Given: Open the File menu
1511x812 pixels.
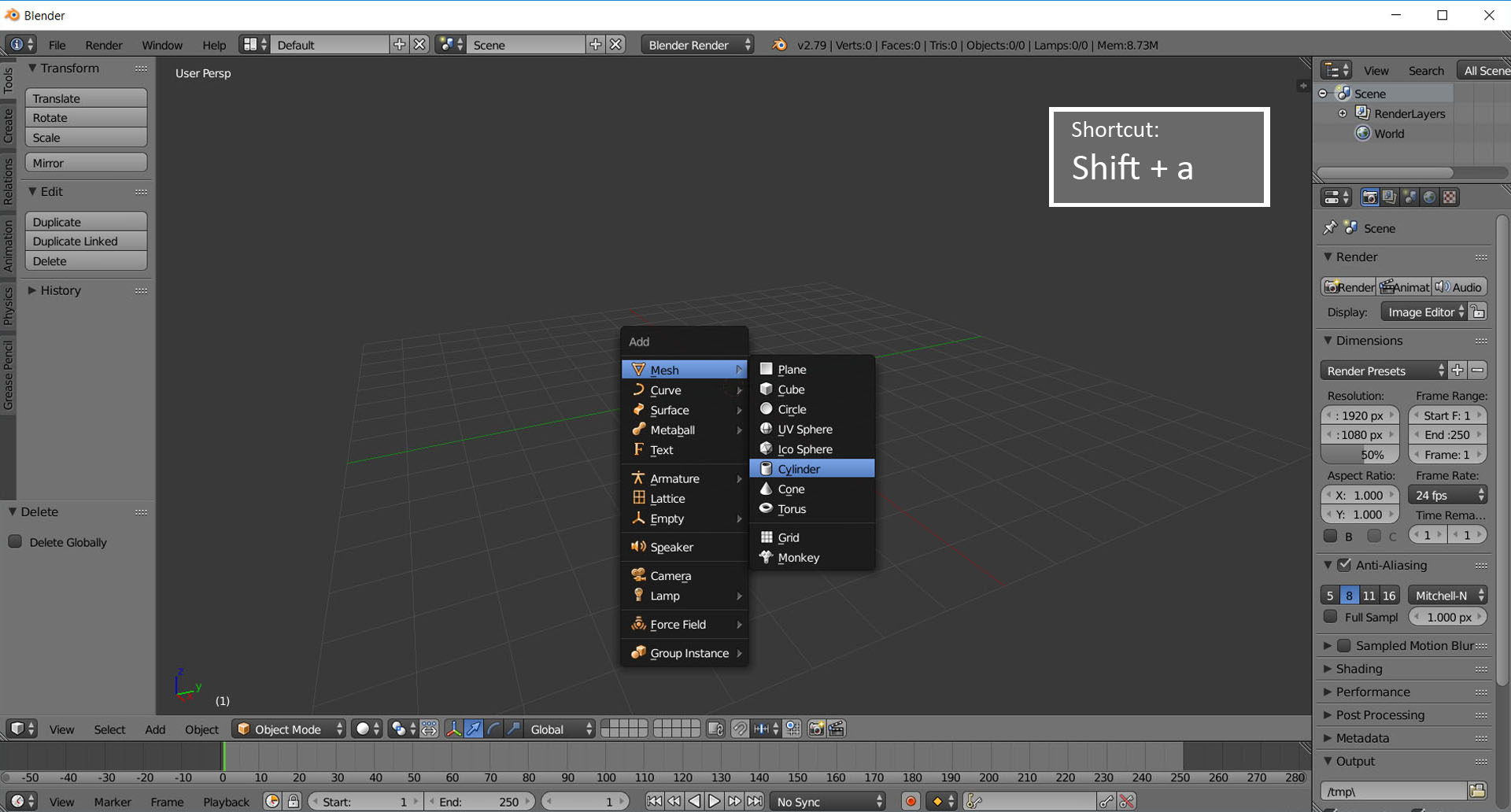Looking at the screenshot, I should [x=57, y=45].
